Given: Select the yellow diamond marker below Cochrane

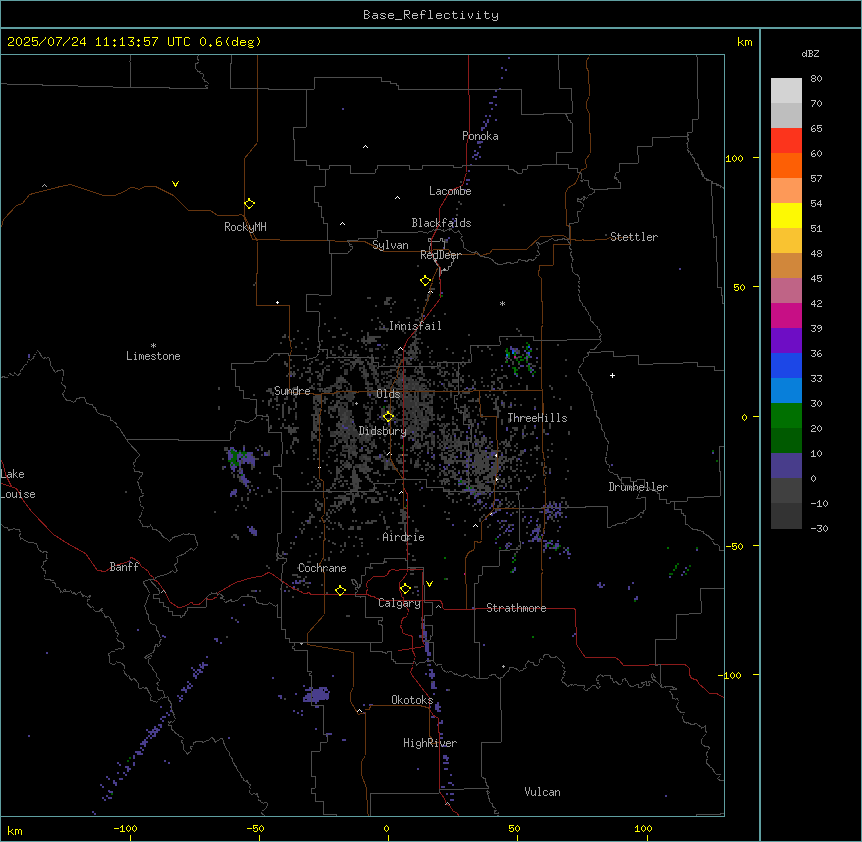Looking at the screenshot, I should click(x=340, y=590).
